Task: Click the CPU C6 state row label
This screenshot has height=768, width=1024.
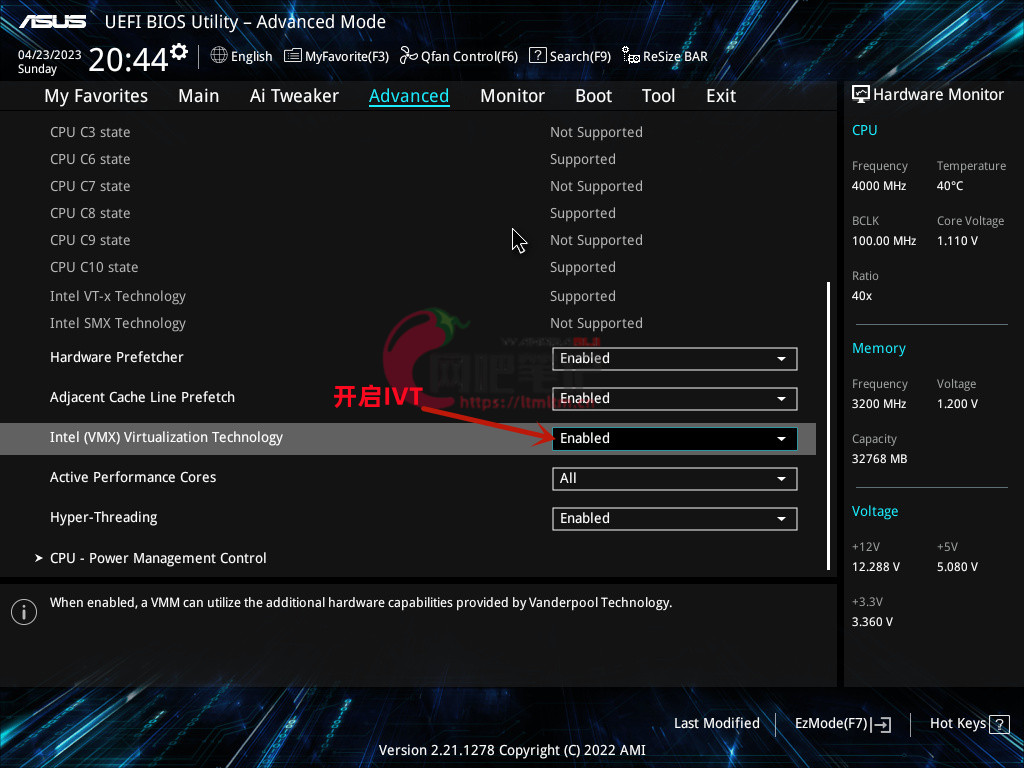Action: point(90,159)
